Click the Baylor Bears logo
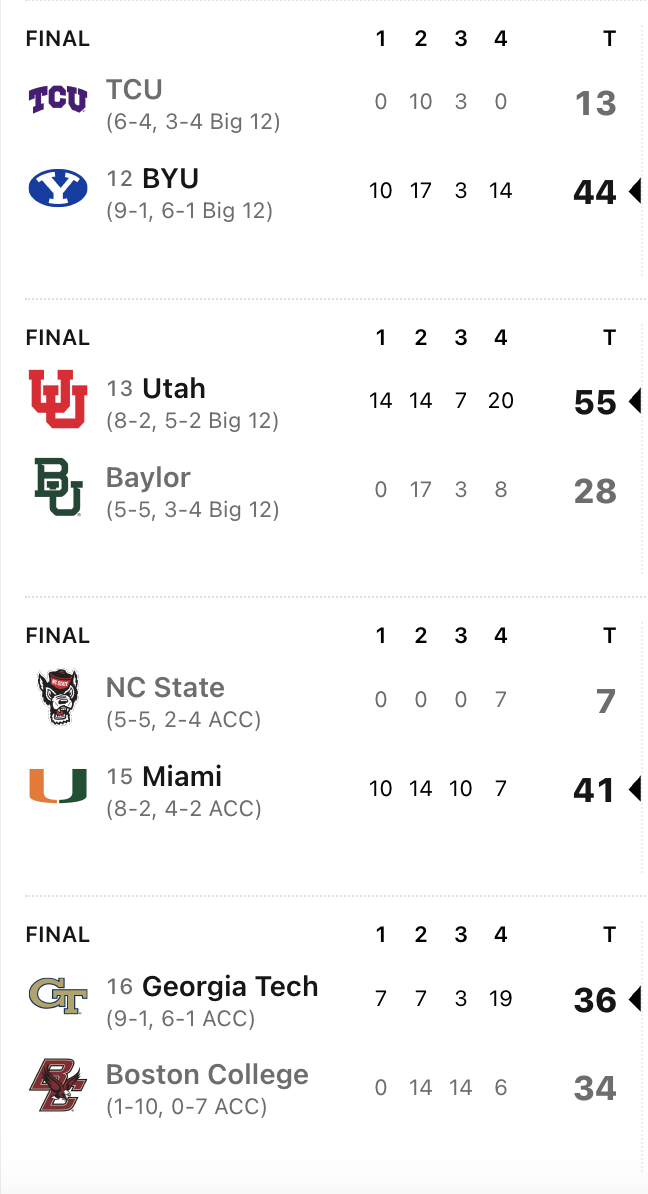Image resolution: width=648 pixels, height=1194 pixels. click(57, 488)
